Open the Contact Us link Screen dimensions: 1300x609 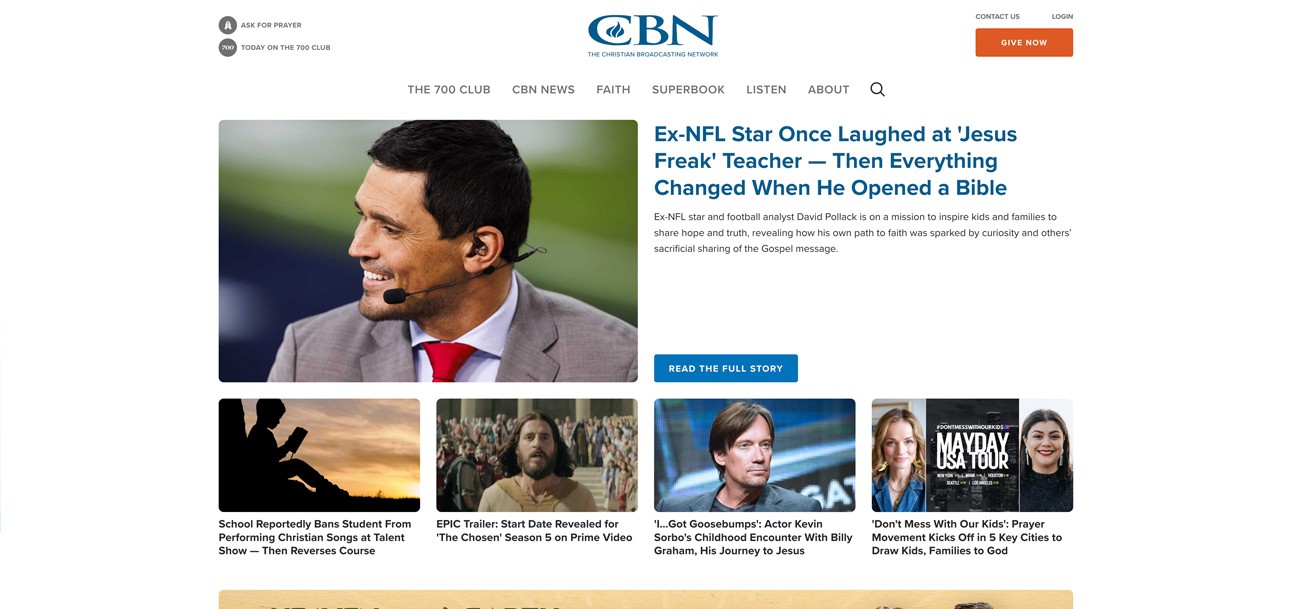tap(997, 16)
